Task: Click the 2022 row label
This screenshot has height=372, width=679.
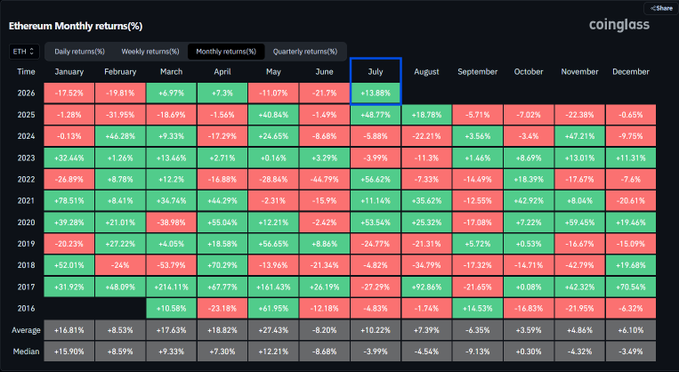Action: (x=26, y=179)
